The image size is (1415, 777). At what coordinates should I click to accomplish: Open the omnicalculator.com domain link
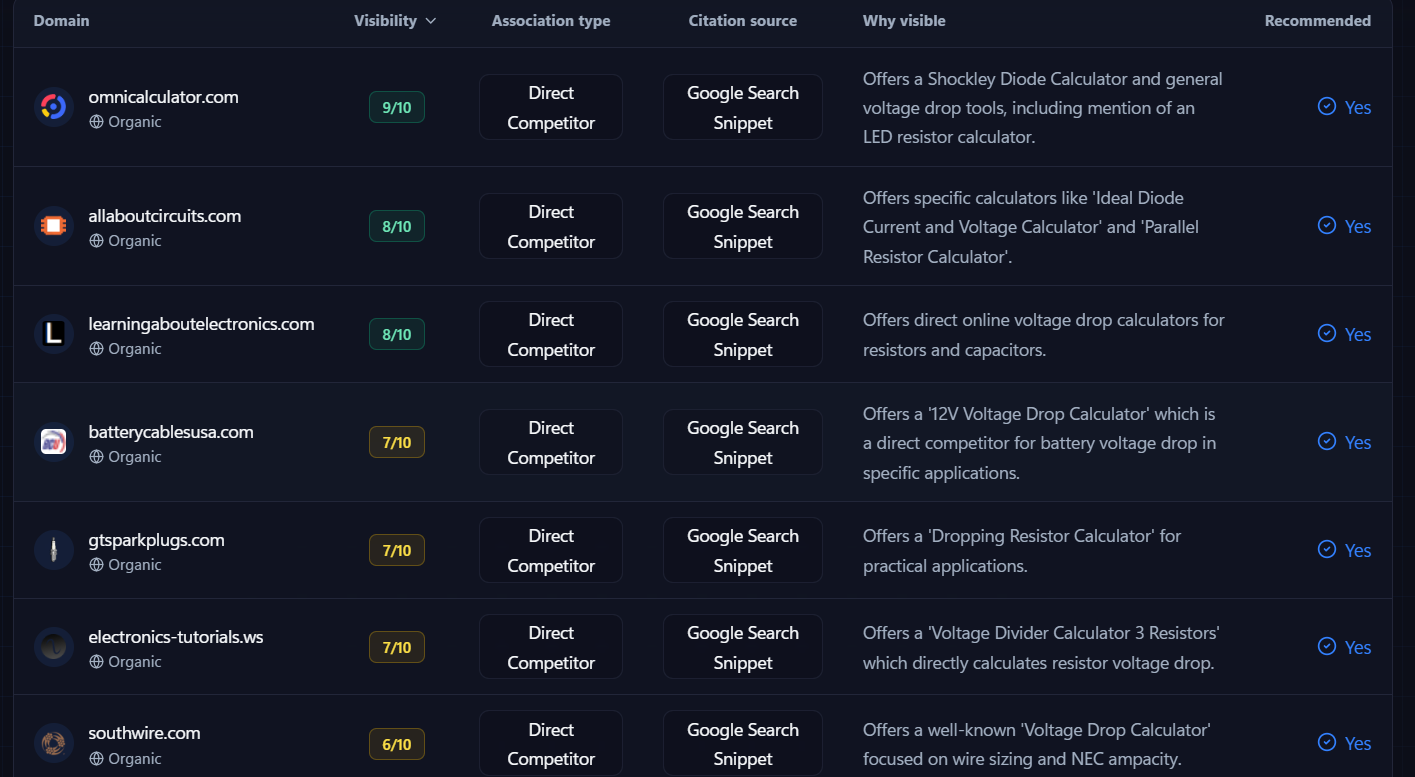click(x=163, y=97)
